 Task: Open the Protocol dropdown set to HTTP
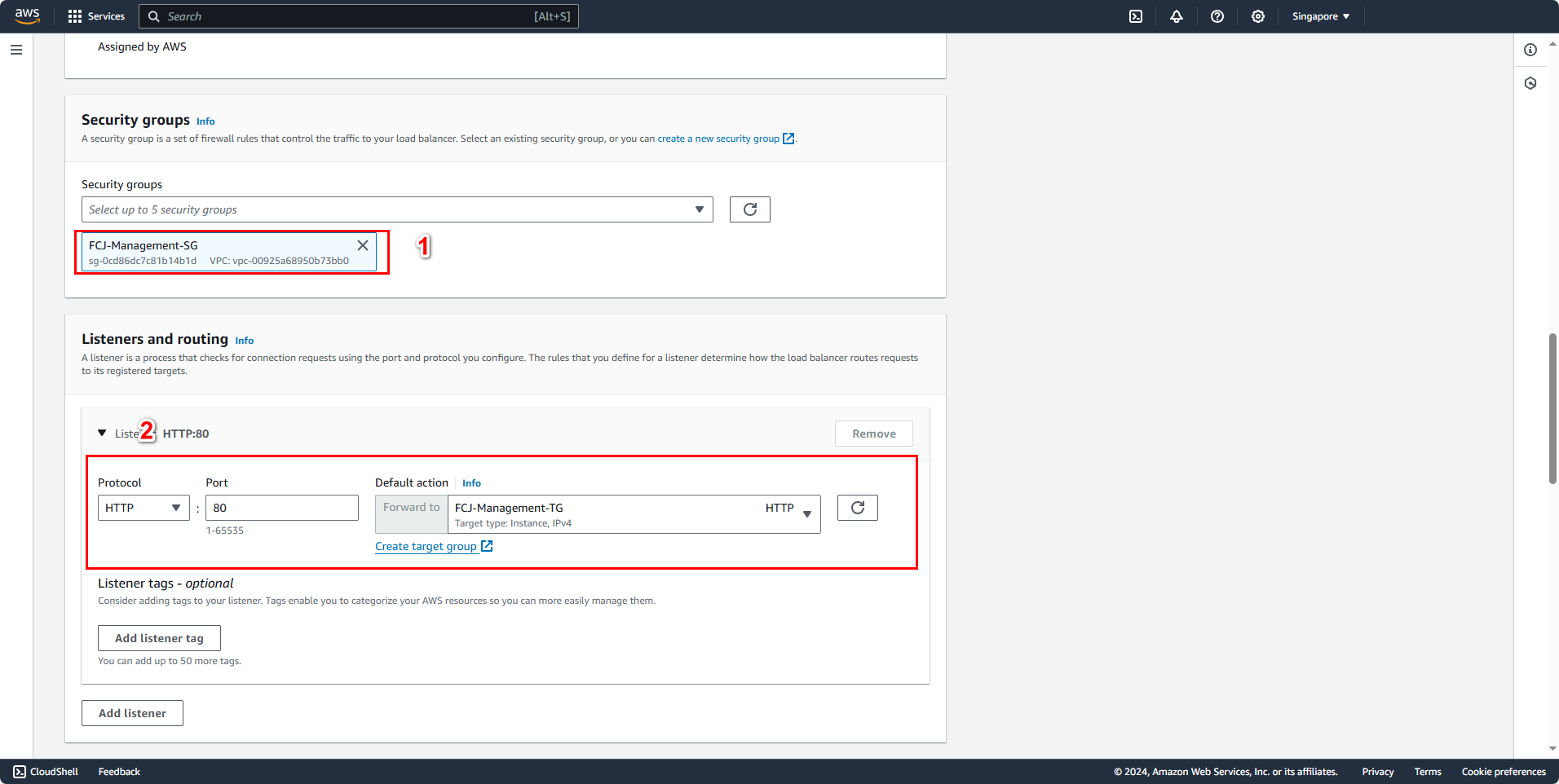(x=143, y=507)
